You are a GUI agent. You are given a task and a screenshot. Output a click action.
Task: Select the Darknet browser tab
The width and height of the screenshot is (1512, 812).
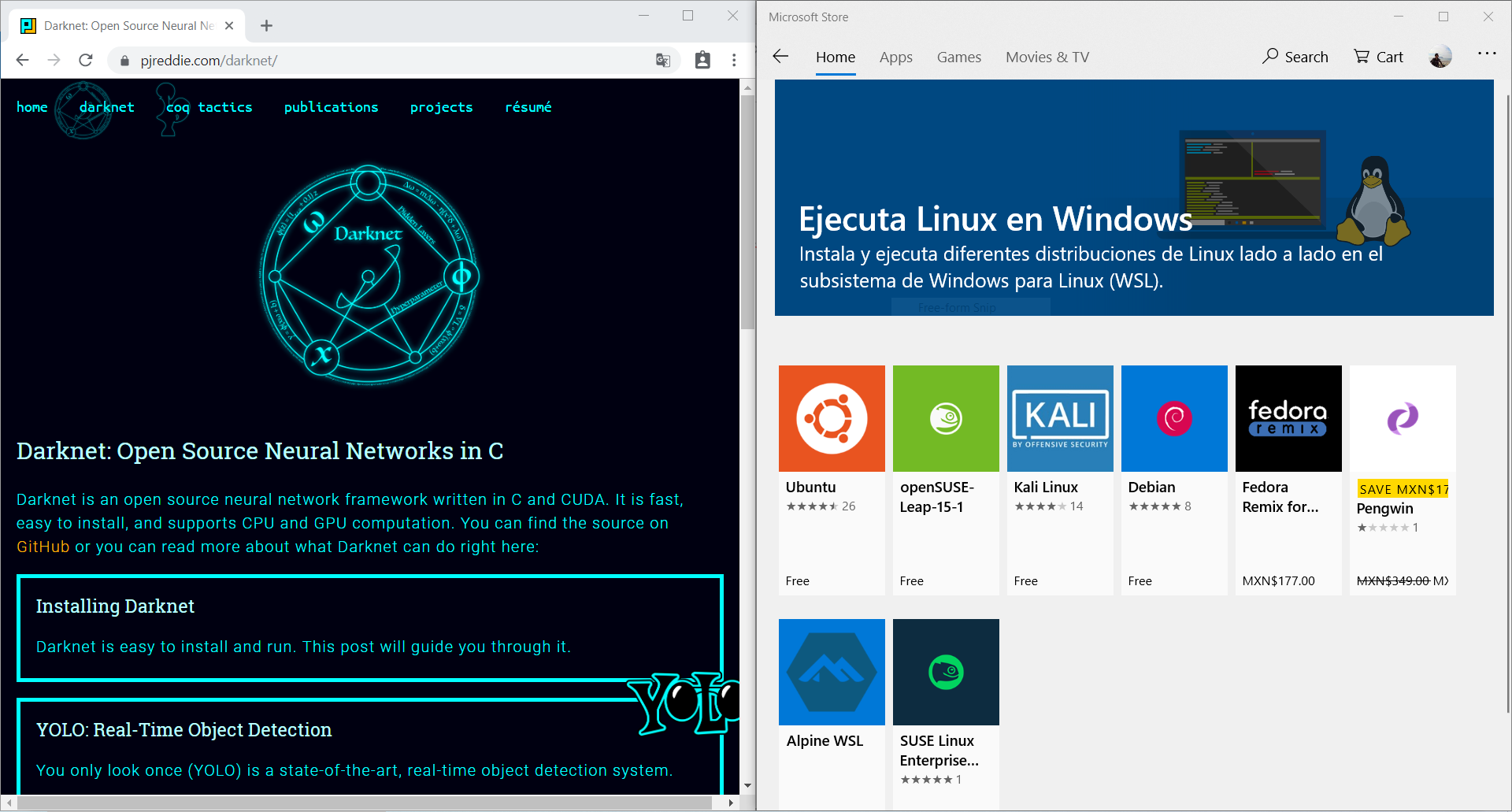[127, 26]
